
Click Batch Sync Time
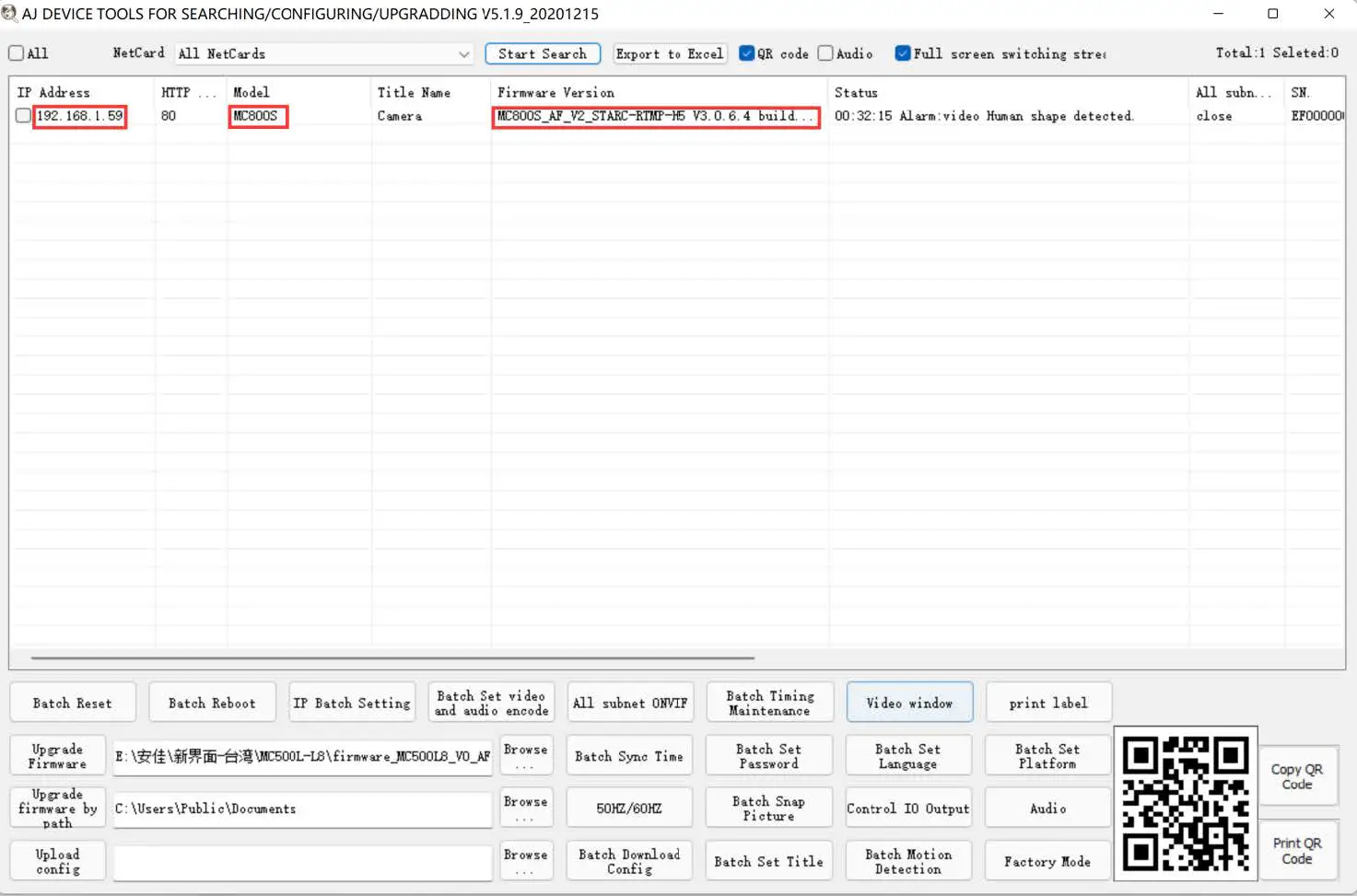630,756
